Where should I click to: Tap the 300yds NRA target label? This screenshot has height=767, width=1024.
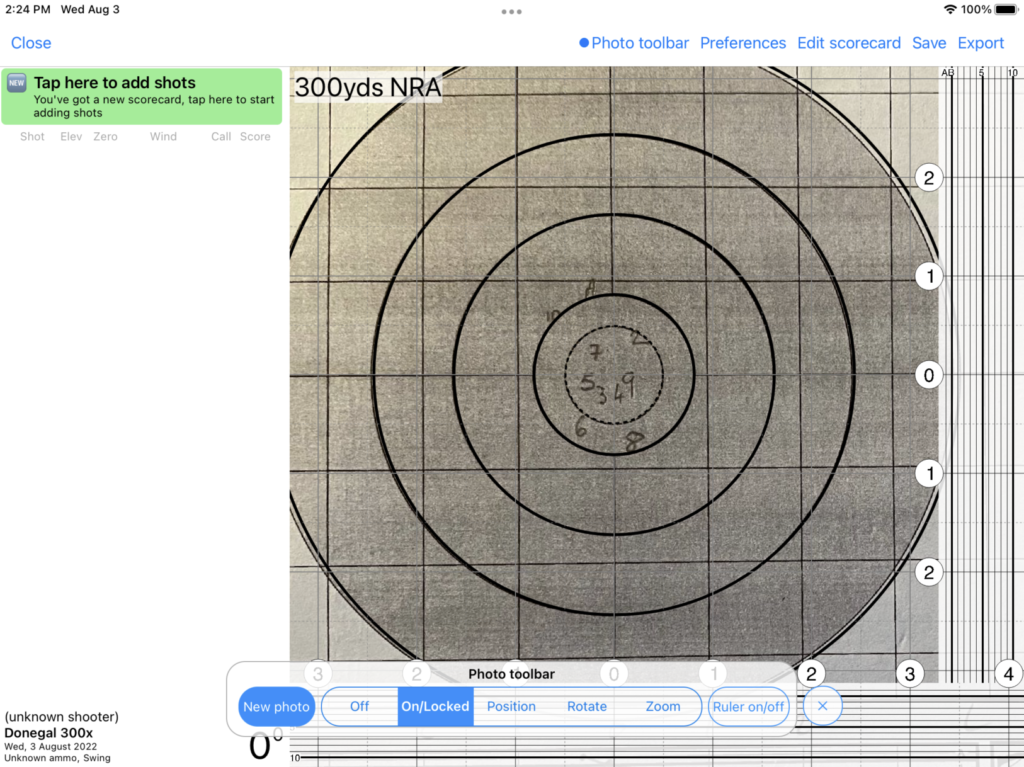click(367, 88)
